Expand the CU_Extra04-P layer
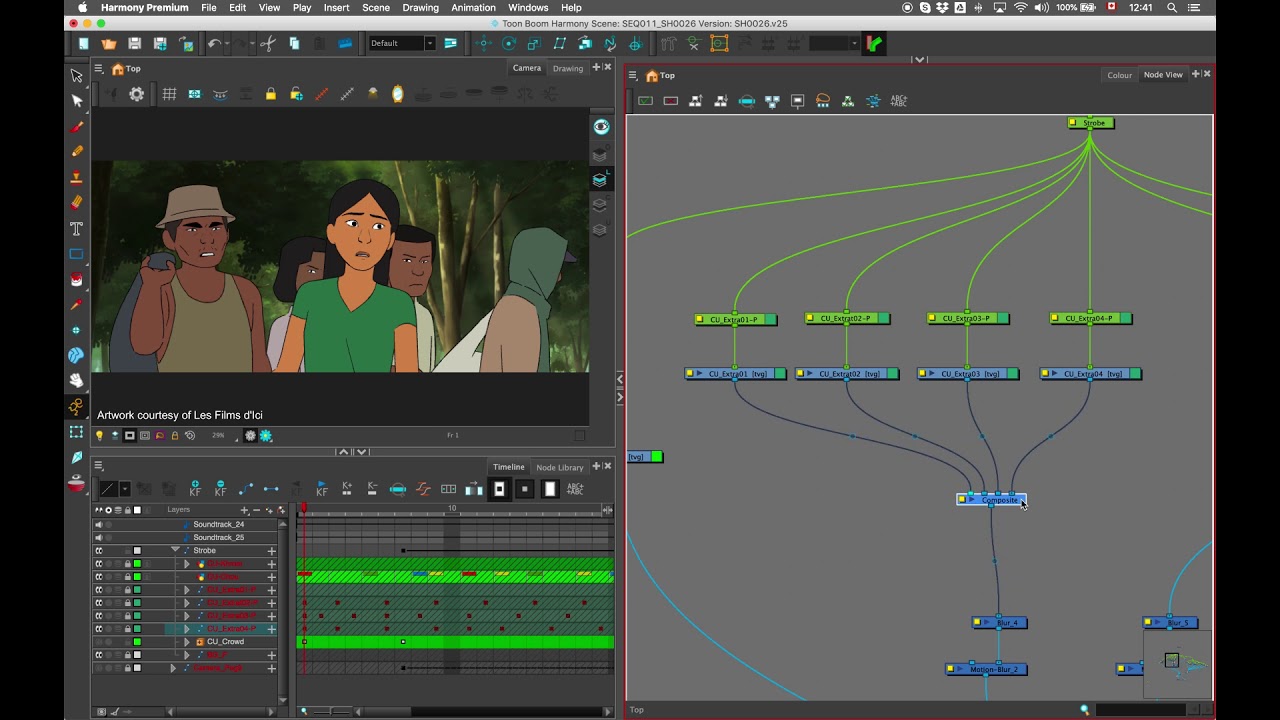Viewport: 1280px width, 720px height. tap(186, 629)
